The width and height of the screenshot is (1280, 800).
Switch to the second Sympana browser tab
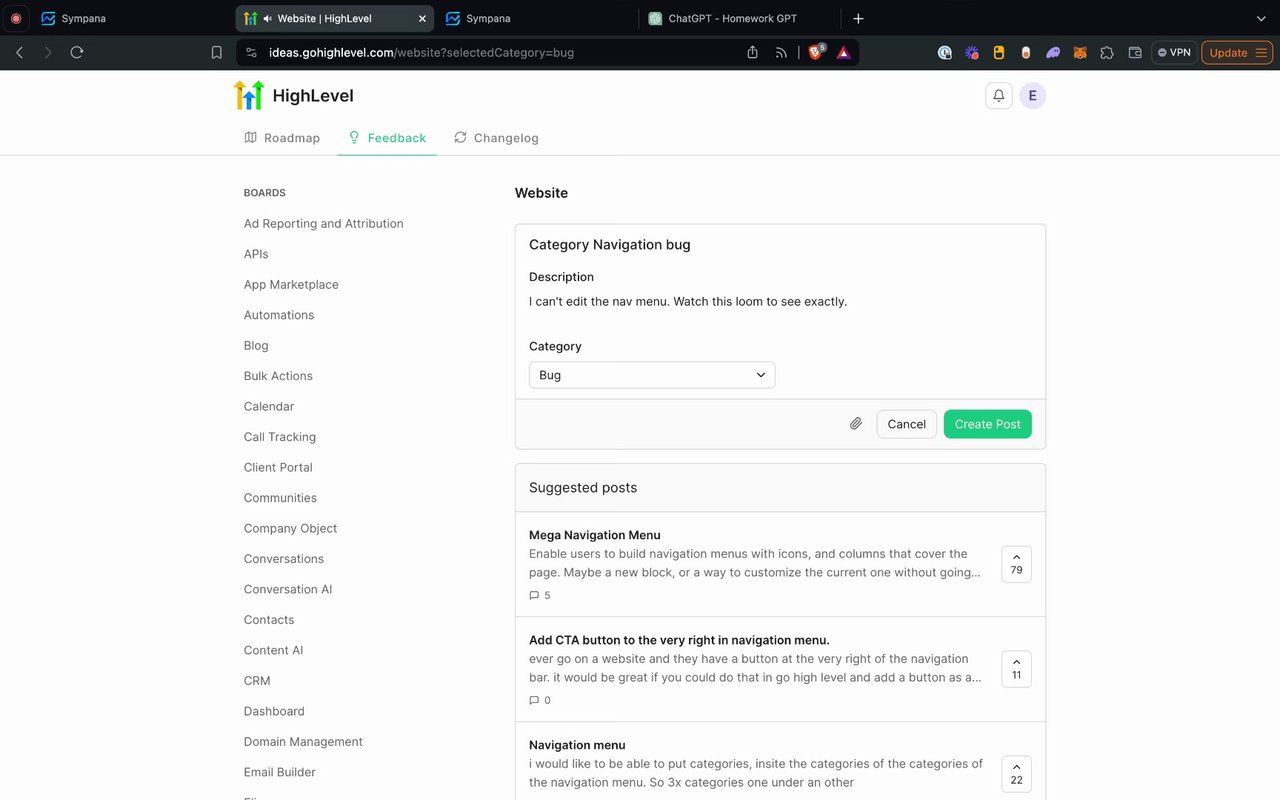click(535, 18)
